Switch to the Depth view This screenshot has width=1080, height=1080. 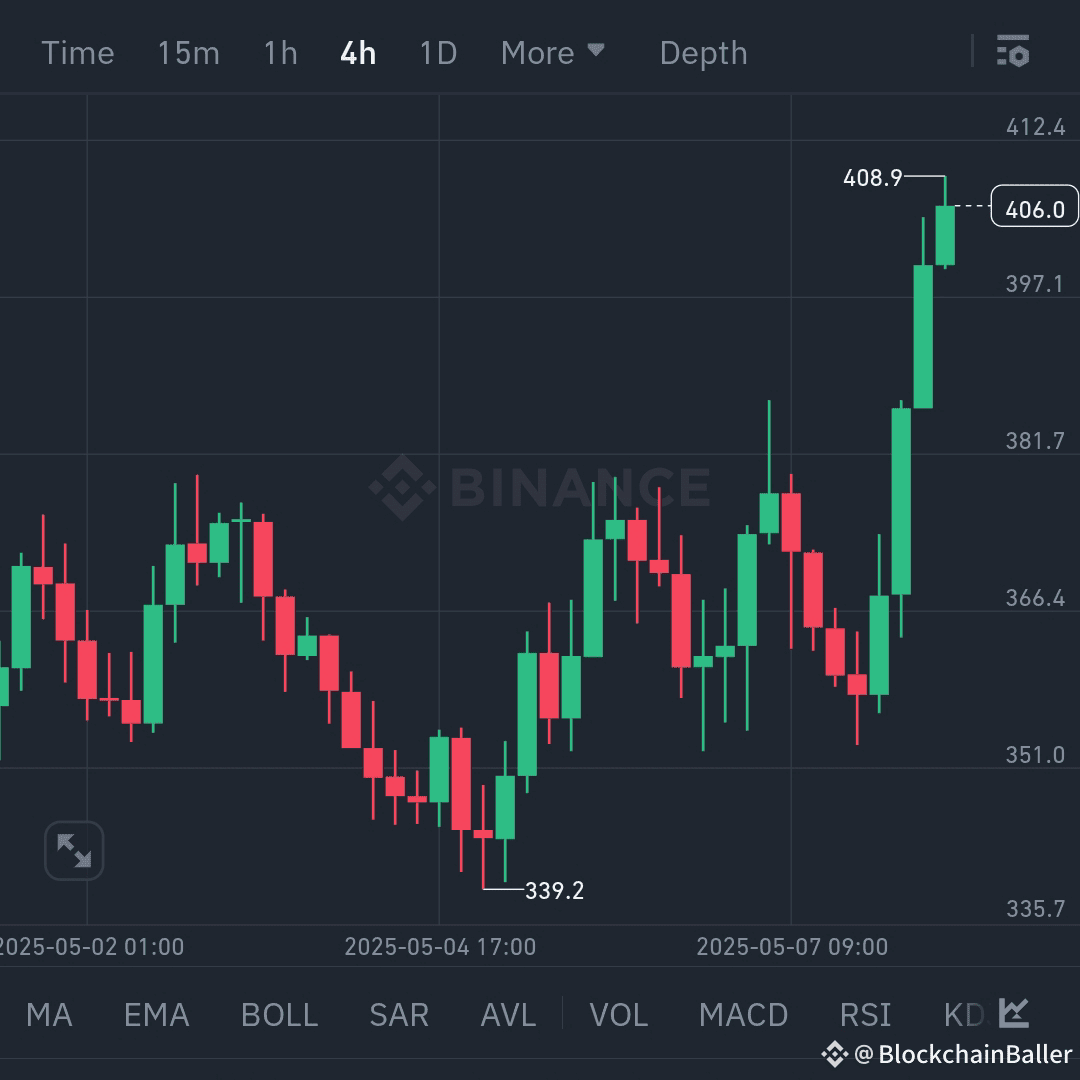click(703, 53)
